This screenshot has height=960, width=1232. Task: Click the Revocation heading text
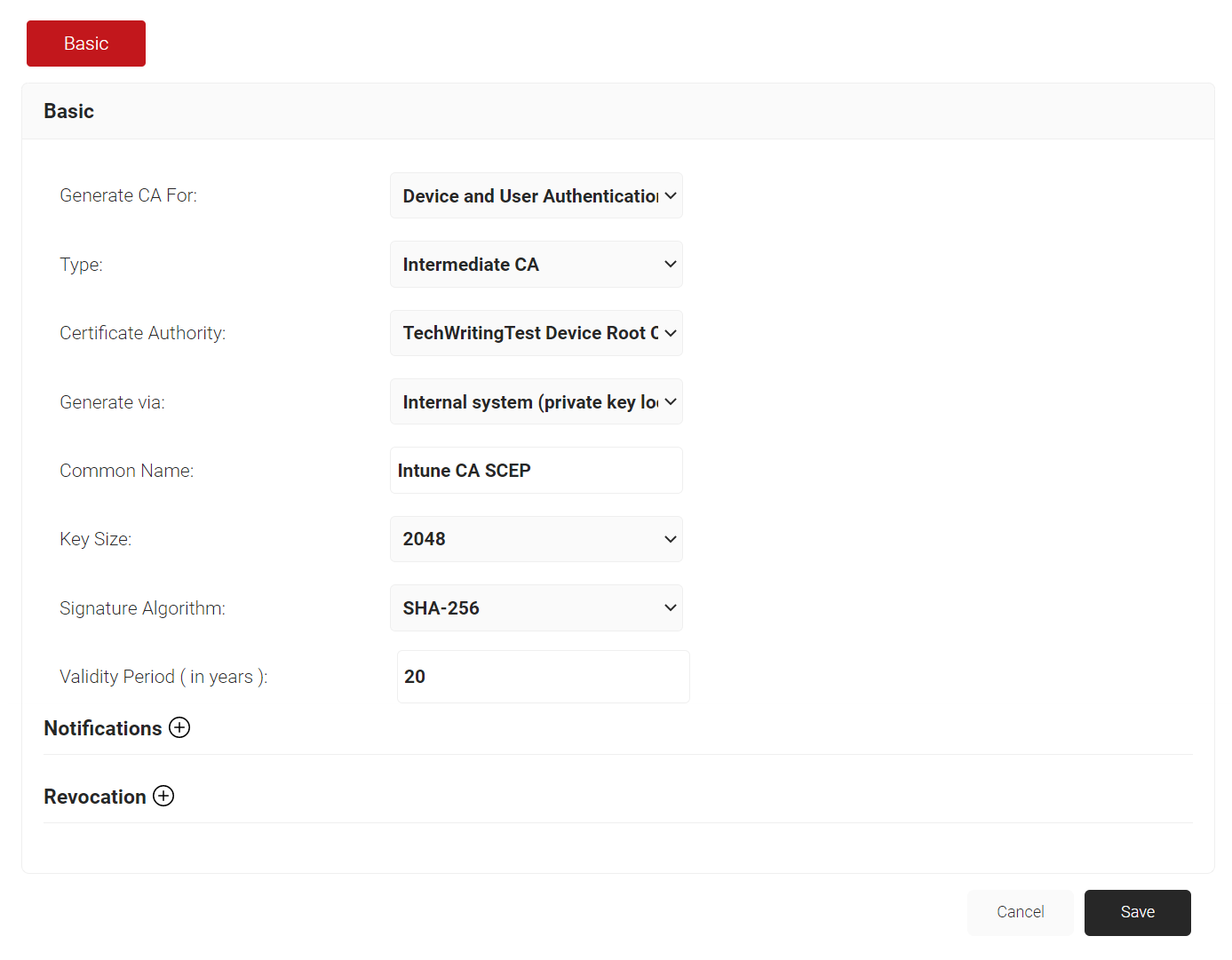point(95,797)
